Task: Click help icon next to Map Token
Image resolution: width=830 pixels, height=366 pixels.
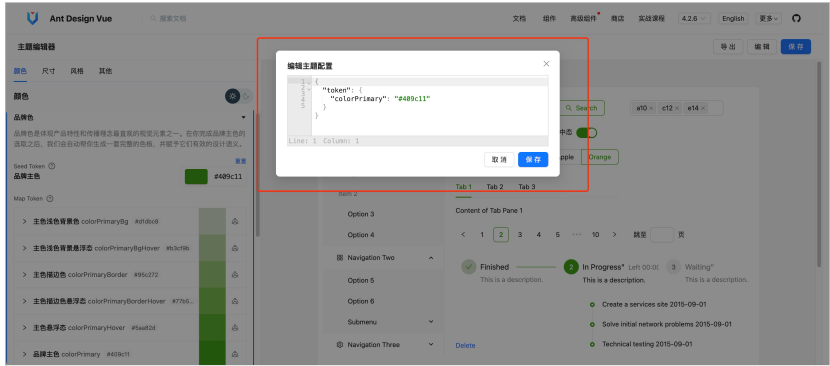Action: tap(50, 199)
